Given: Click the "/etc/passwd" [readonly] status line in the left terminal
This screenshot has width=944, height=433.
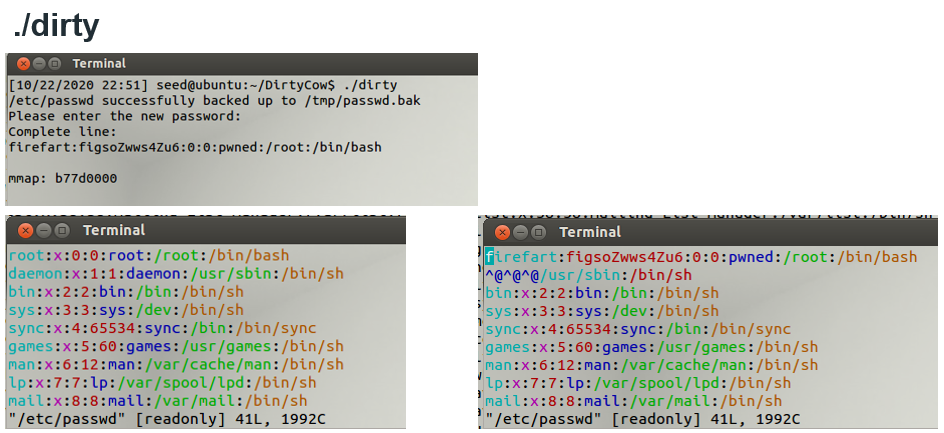Looking at the screenshot, I should [167, 419].
